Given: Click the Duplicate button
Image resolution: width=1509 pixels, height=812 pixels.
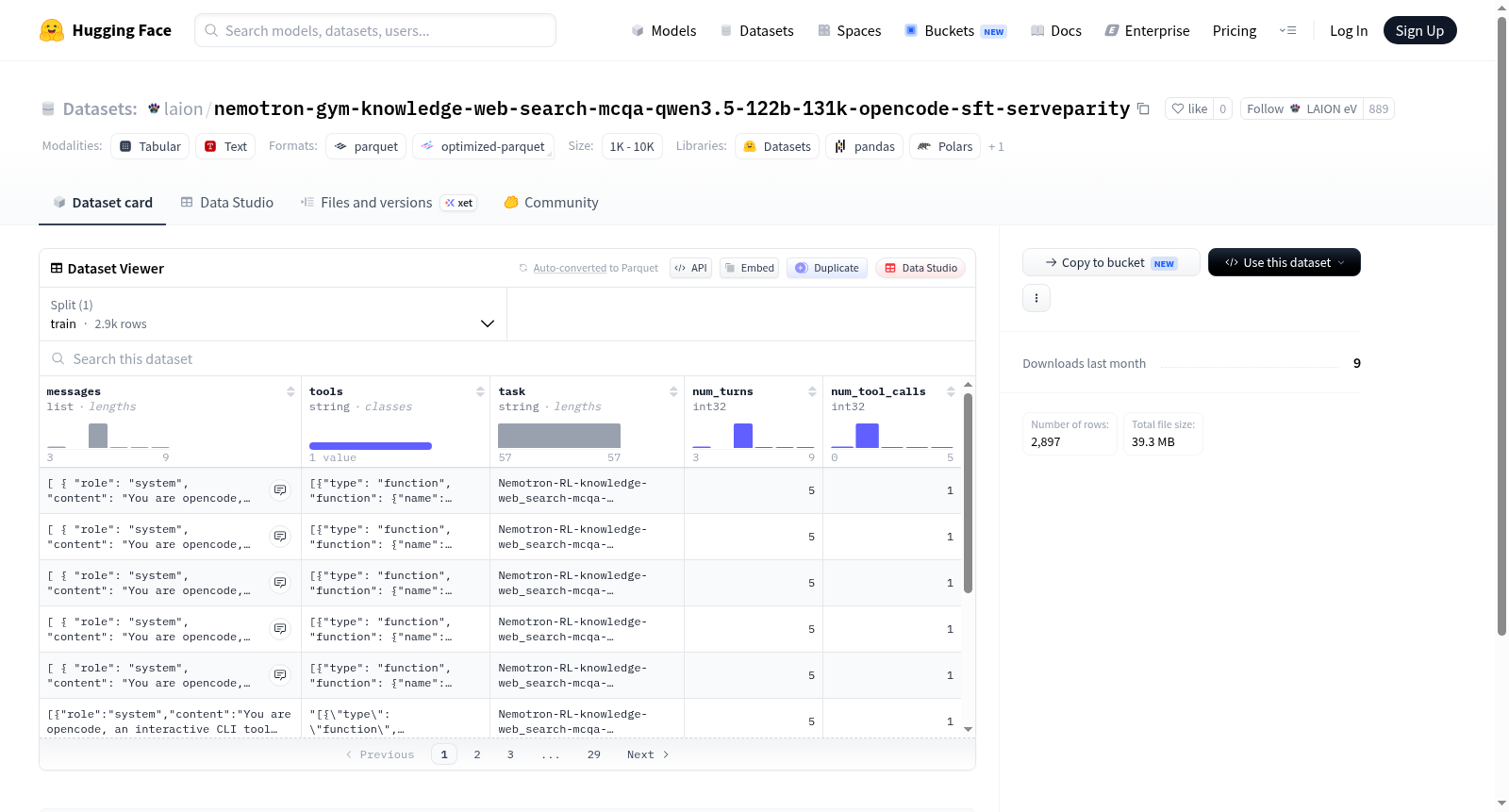Looking at the screenshot, I should pos(827,268).
